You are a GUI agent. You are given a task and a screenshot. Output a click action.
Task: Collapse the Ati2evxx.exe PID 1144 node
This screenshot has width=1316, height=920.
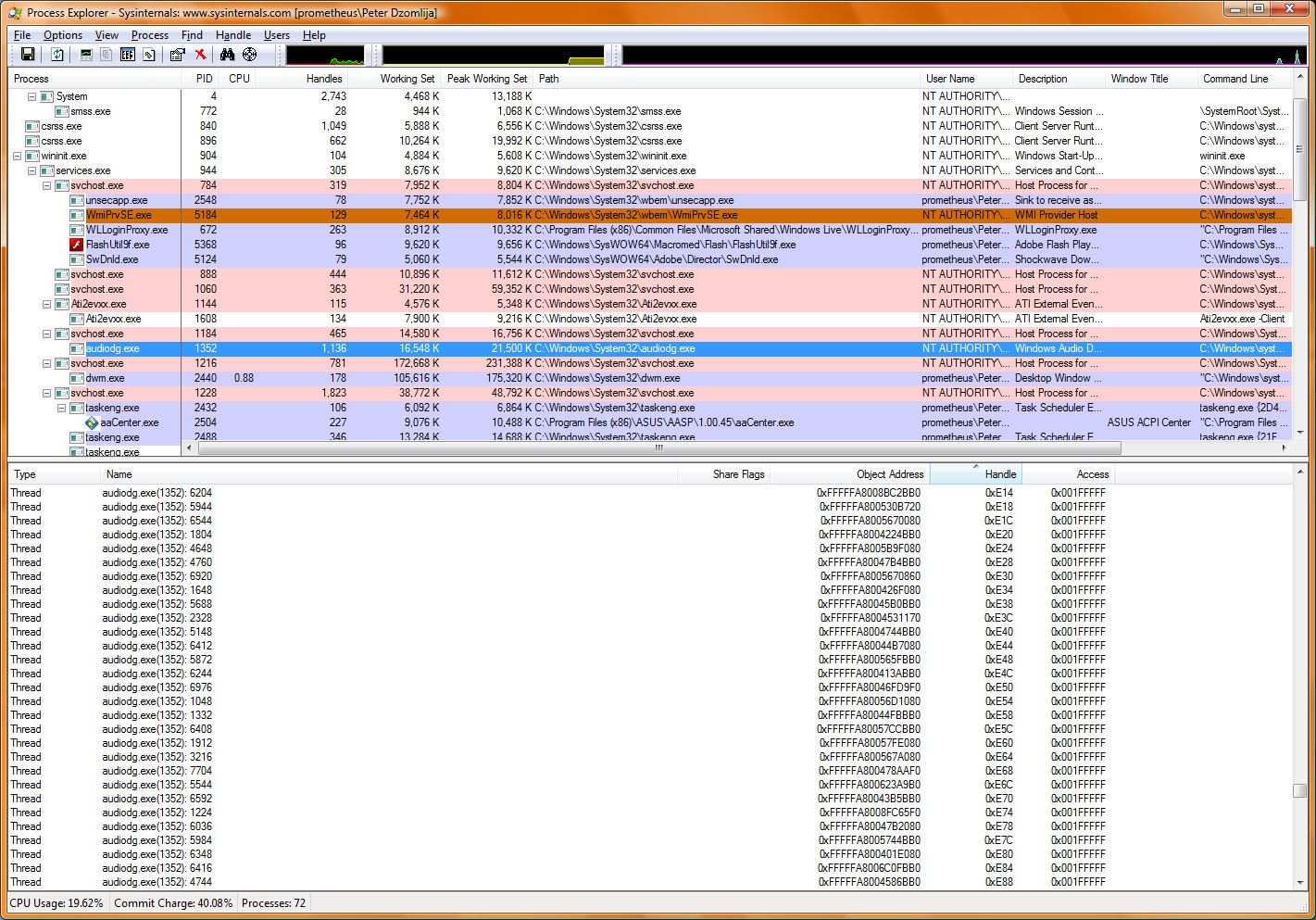pos(46,304)
